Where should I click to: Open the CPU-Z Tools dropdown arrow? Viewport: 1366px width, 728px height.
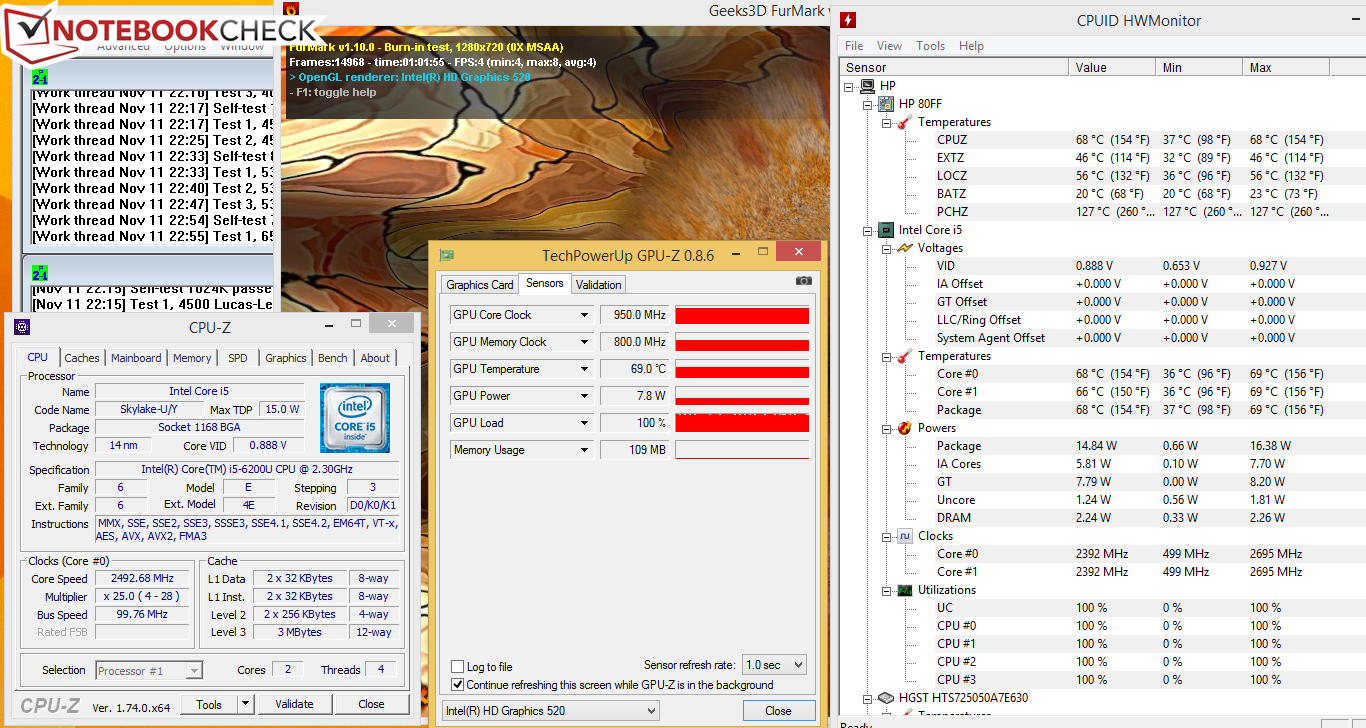pyautogui.click(x=246, y=704)
